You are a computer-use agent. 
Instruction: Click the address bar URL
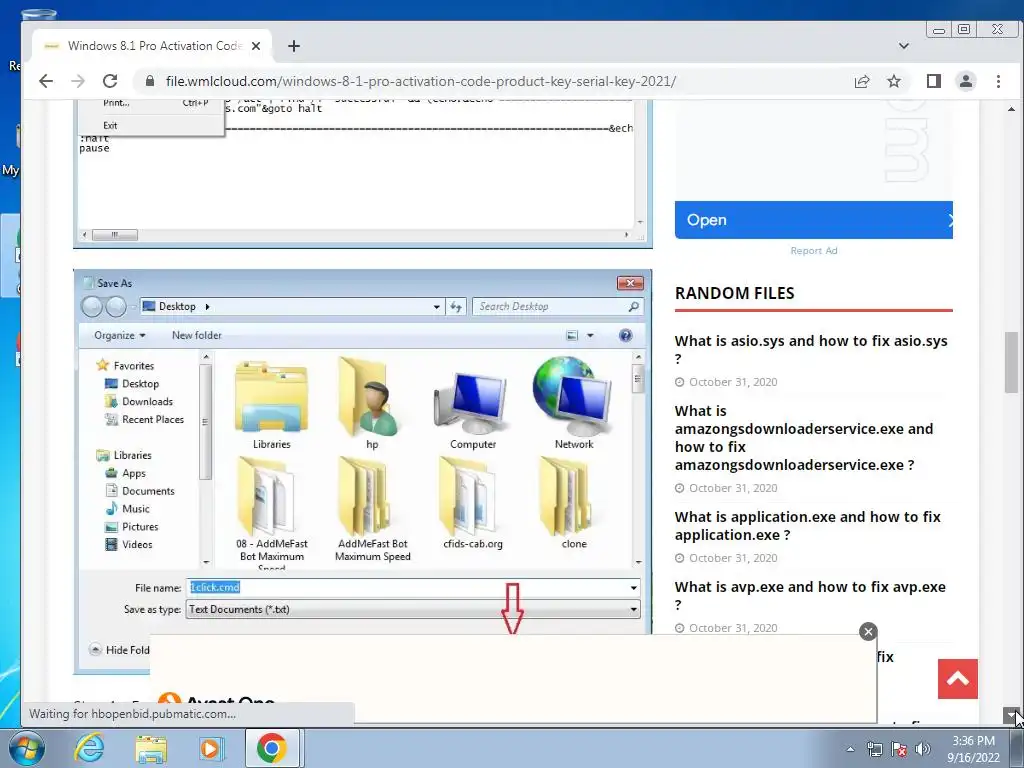[x=421, y=81]
